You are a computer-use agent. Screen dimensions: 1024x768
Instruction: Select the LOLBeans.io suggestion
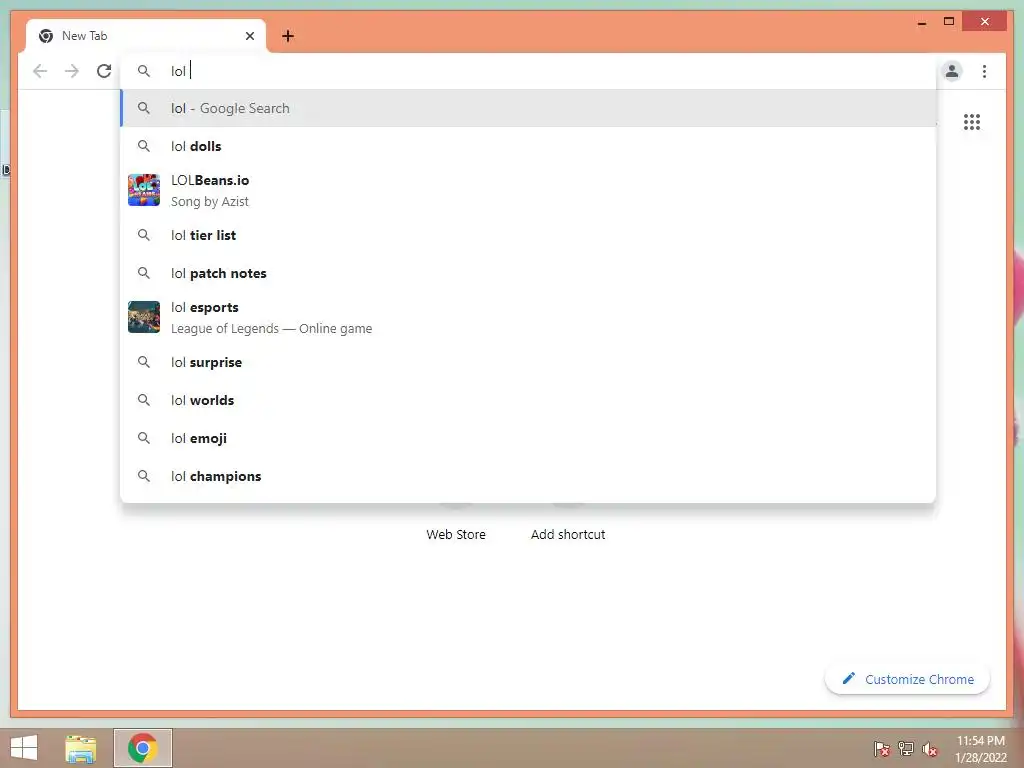coord(528,190)
